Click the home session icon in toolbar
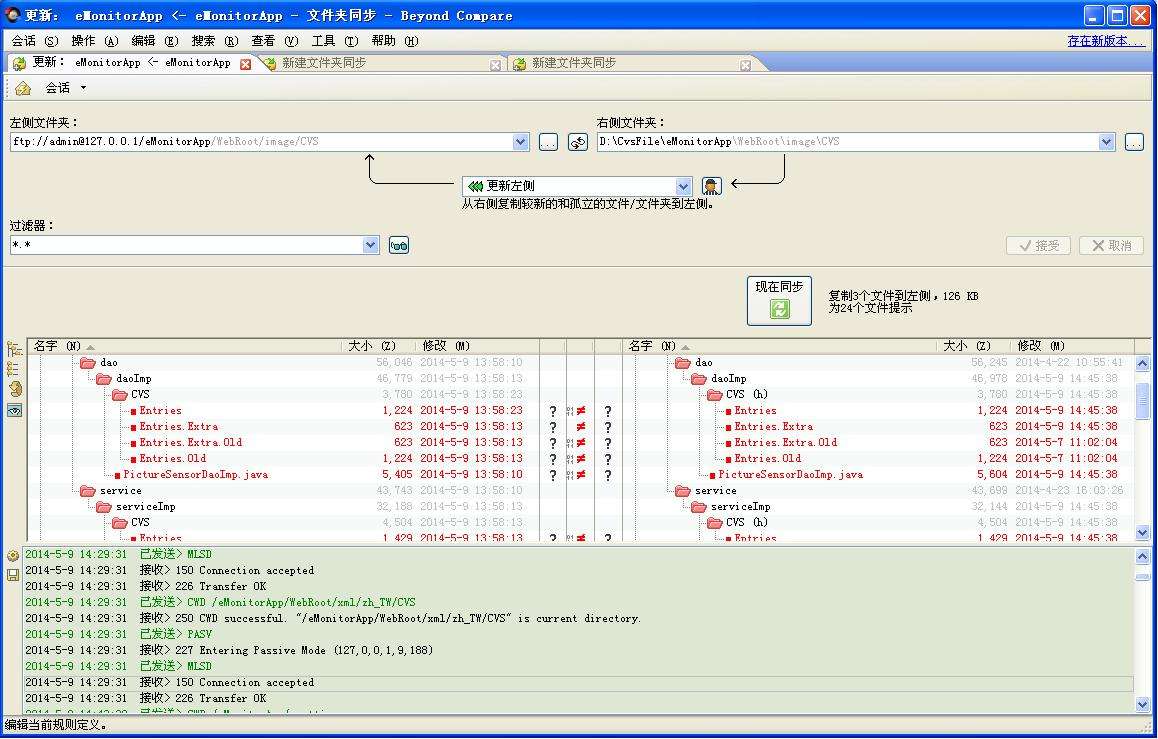This screenshot has width=1158, height=739. pos(23,88)
